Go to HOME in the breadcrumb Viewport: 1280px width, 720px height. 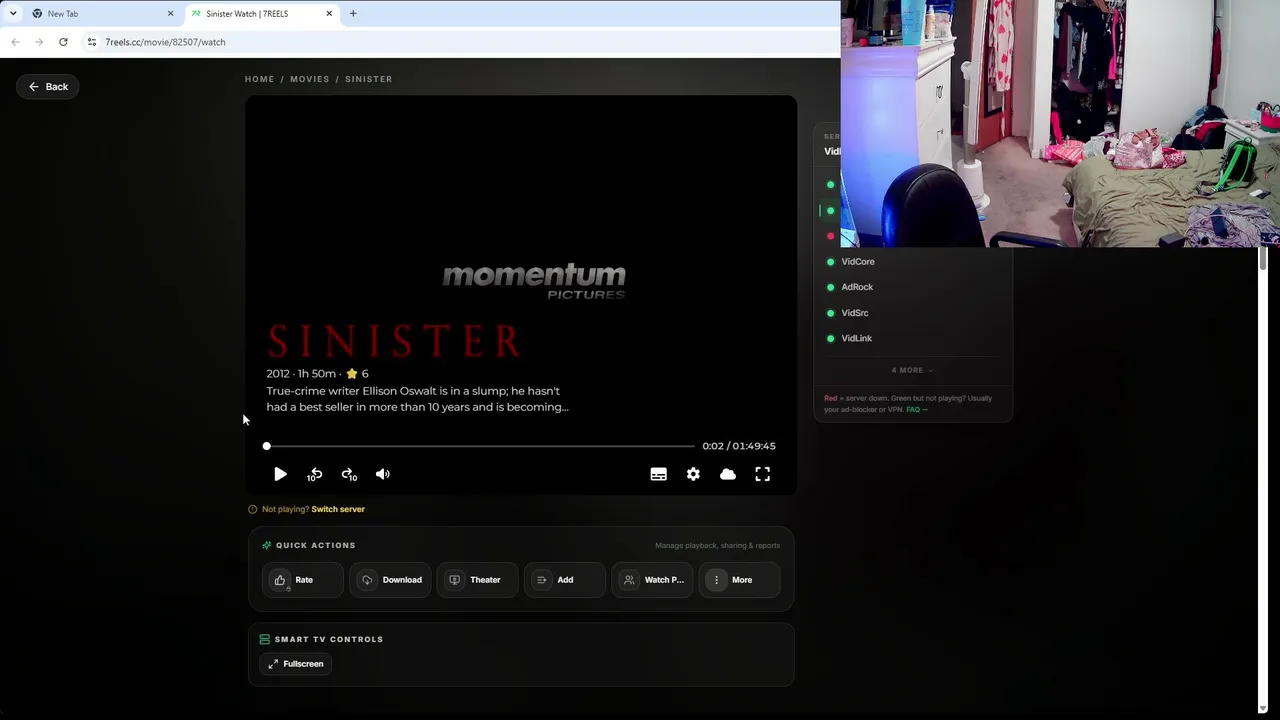pos(259,79)
